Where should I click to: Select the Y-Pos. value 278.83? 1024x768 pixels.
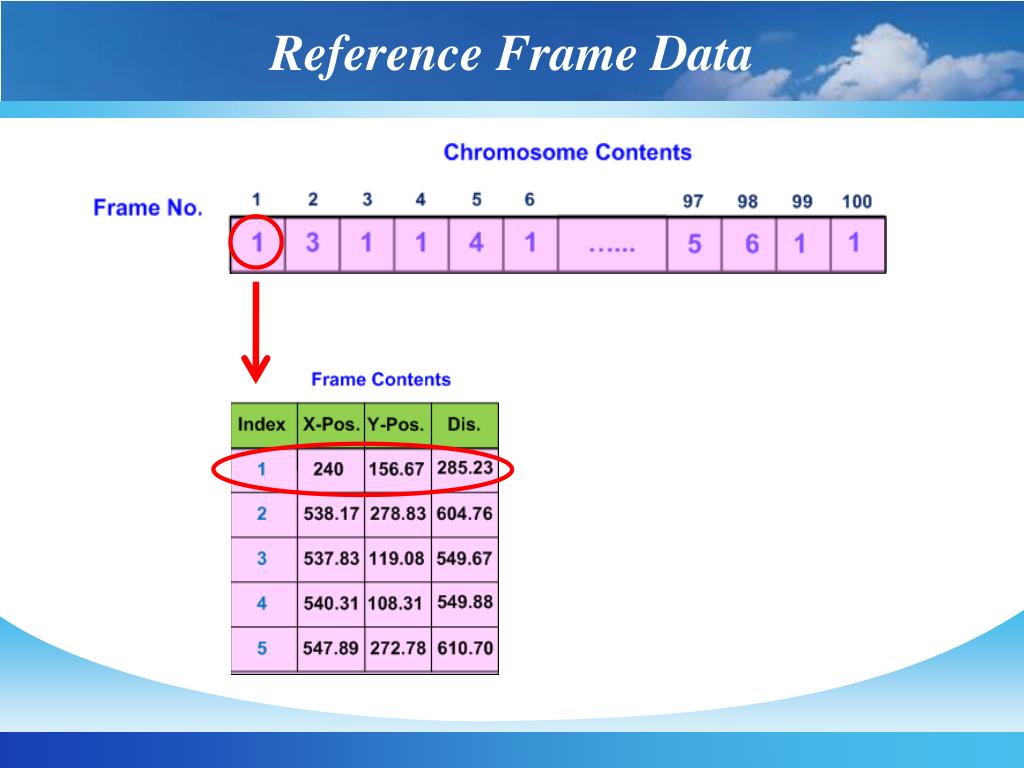(x=398, y=513)
